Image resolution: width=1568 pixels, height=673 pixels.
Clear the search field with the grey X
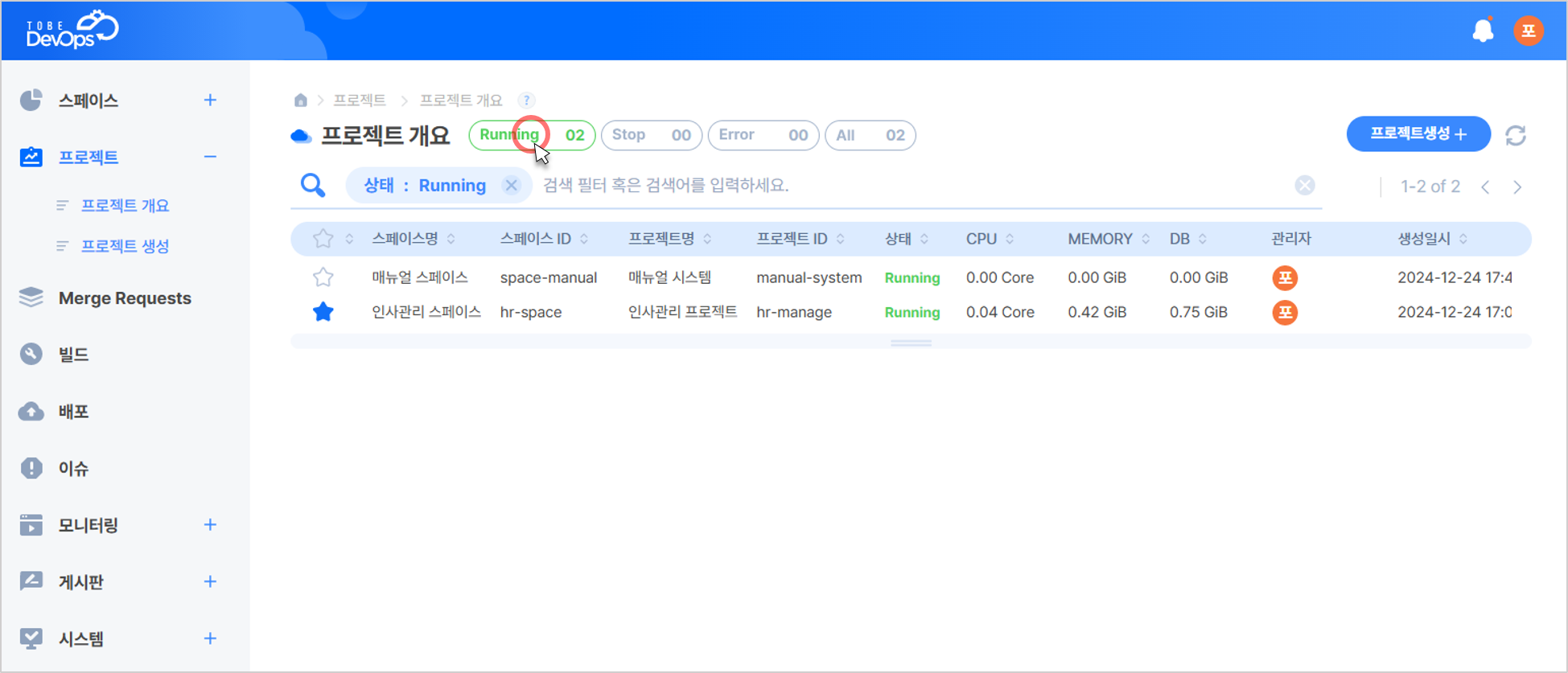click(1305, 186)
